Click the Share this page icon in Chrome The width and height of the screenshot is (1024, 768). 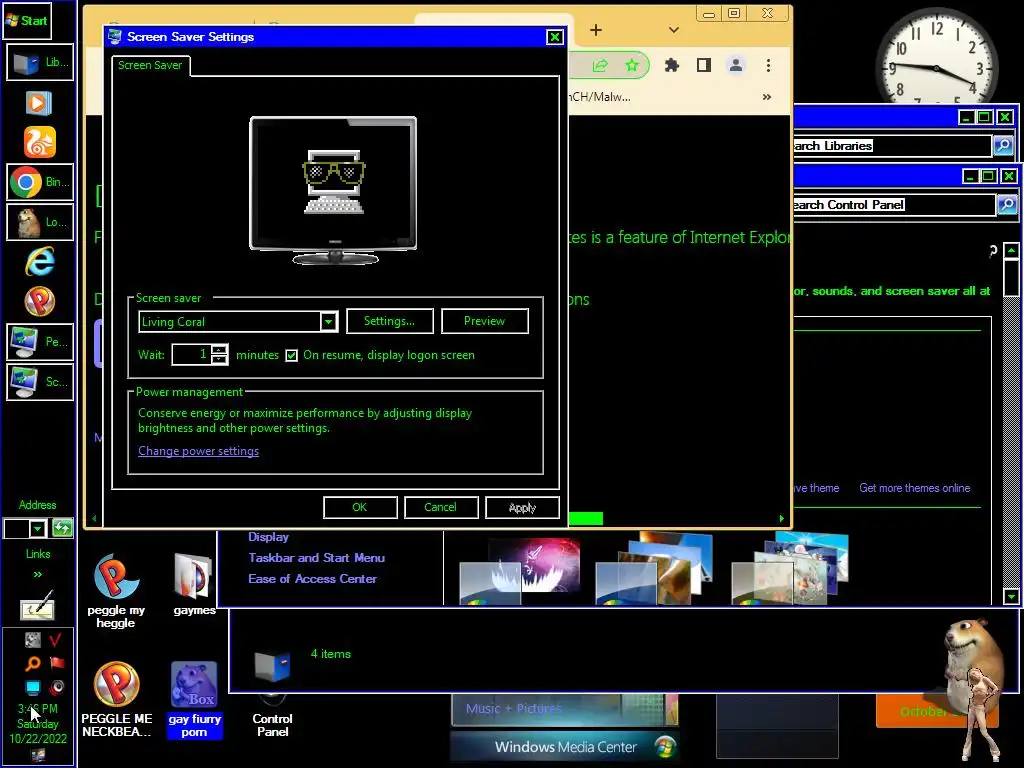pyautogui.click(x=600, y=65)
